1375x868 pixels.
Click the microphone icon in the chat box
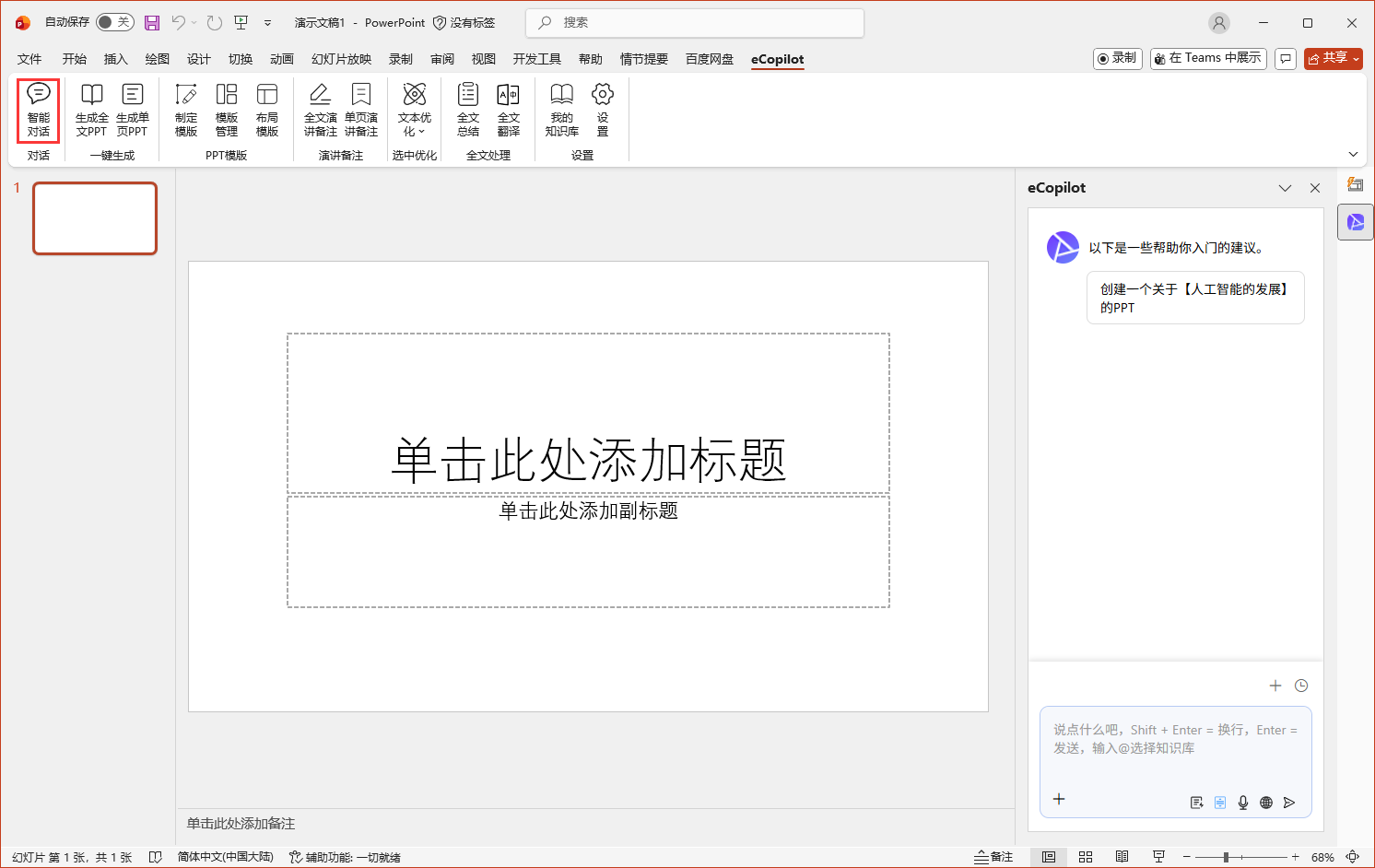[x=1242, y=803]
